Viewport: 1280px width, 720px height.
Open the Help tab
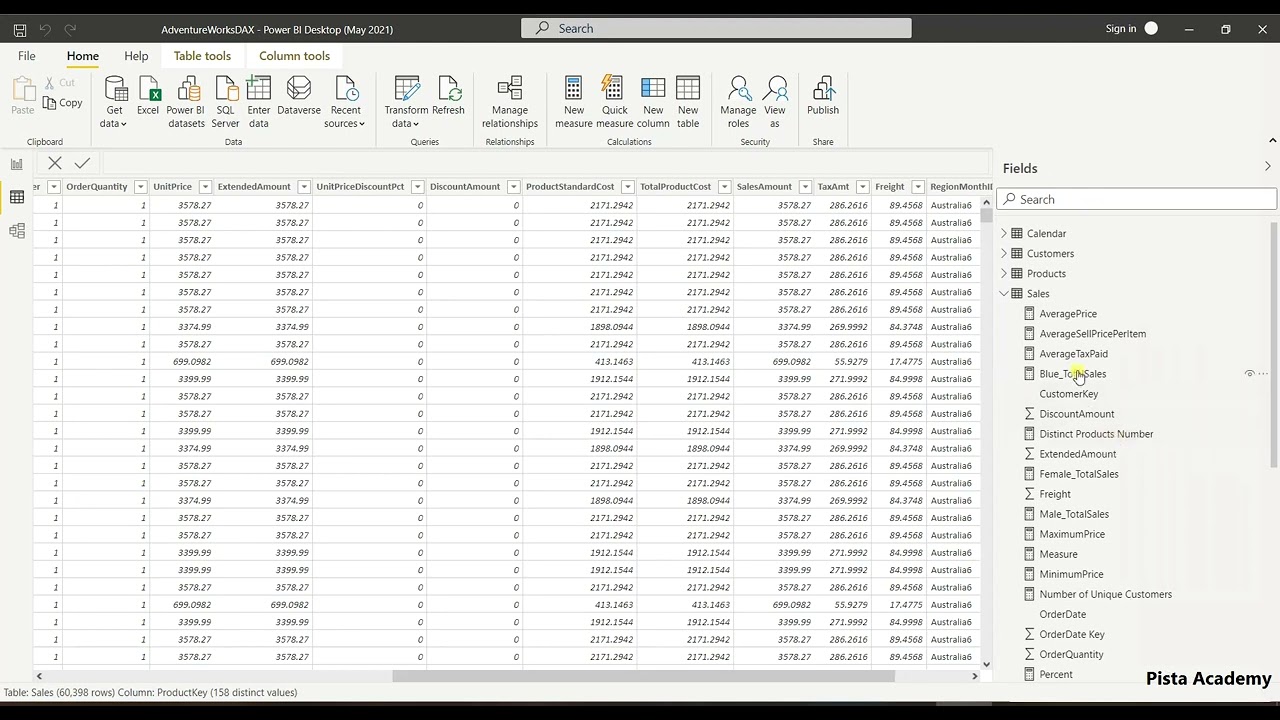[x=136, y=56]
